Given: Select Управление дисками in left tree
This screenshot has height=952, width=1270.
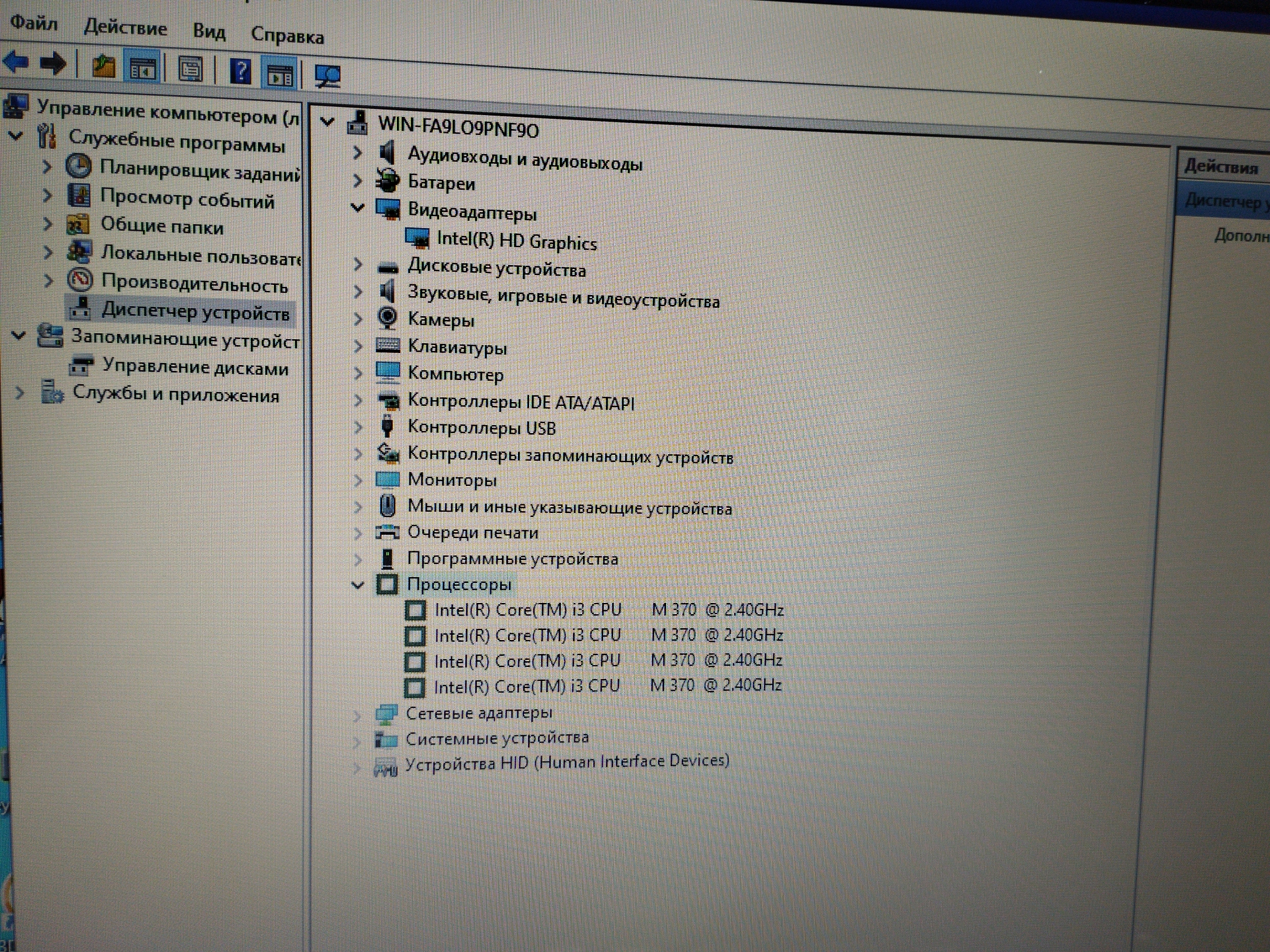Looking at the screenshot, I should click(x=195, y=367).
